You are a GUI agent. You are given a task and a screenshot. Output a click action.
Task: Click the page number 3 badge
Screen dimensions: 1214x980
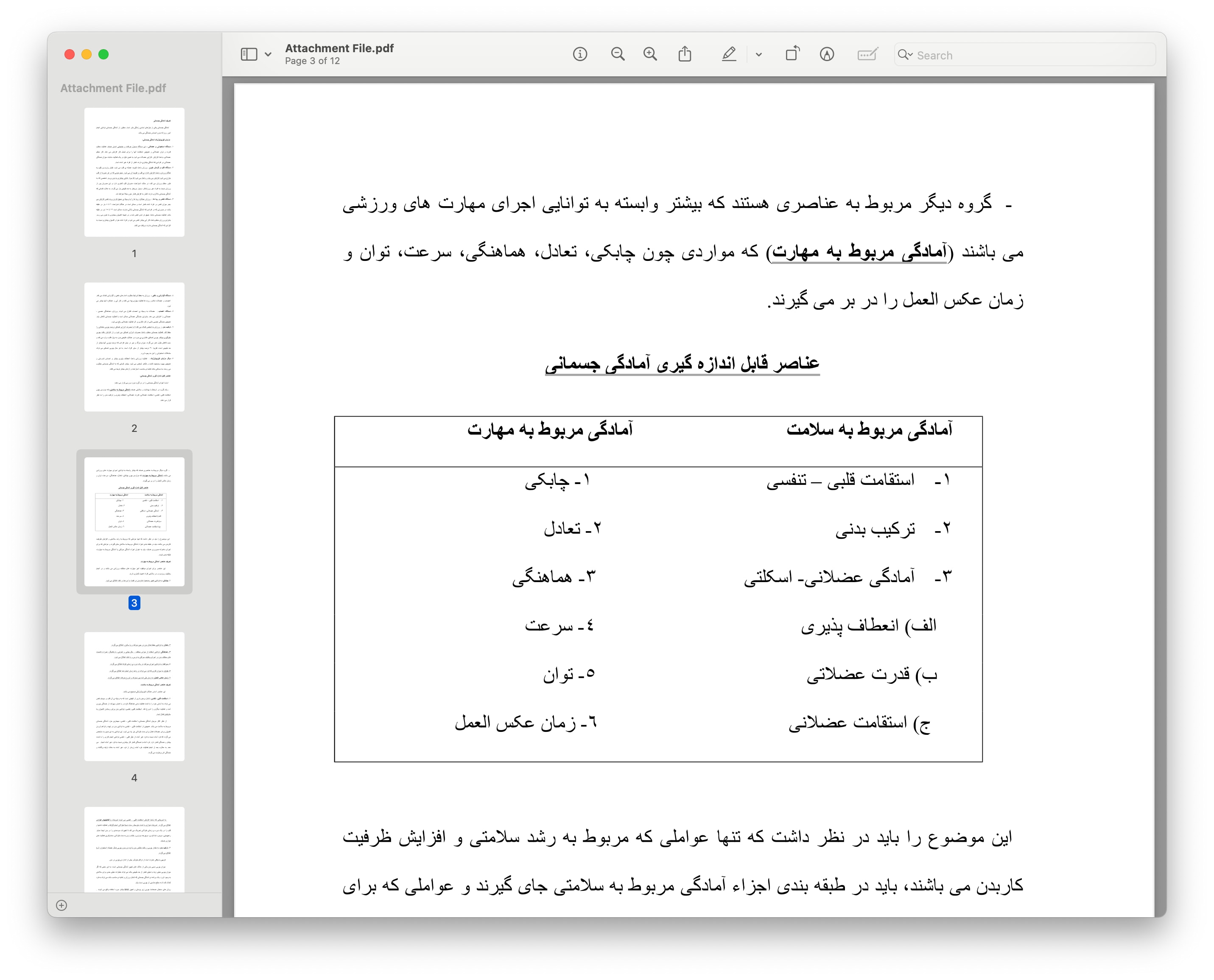point(134,603)
